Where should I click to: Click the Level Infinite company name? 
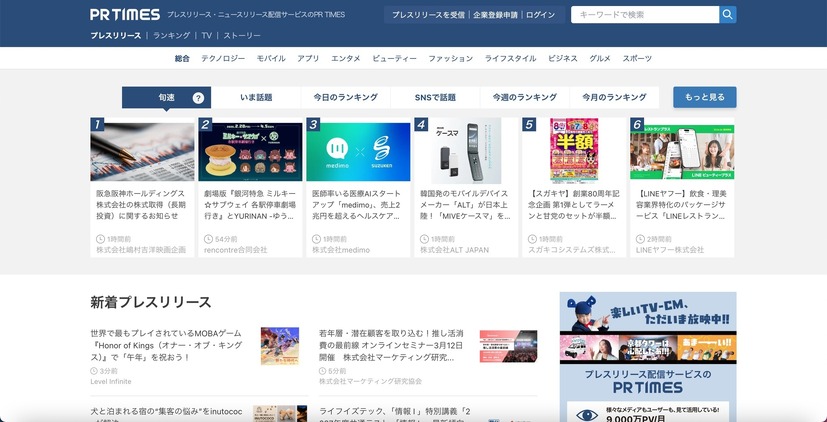(111, 381)
